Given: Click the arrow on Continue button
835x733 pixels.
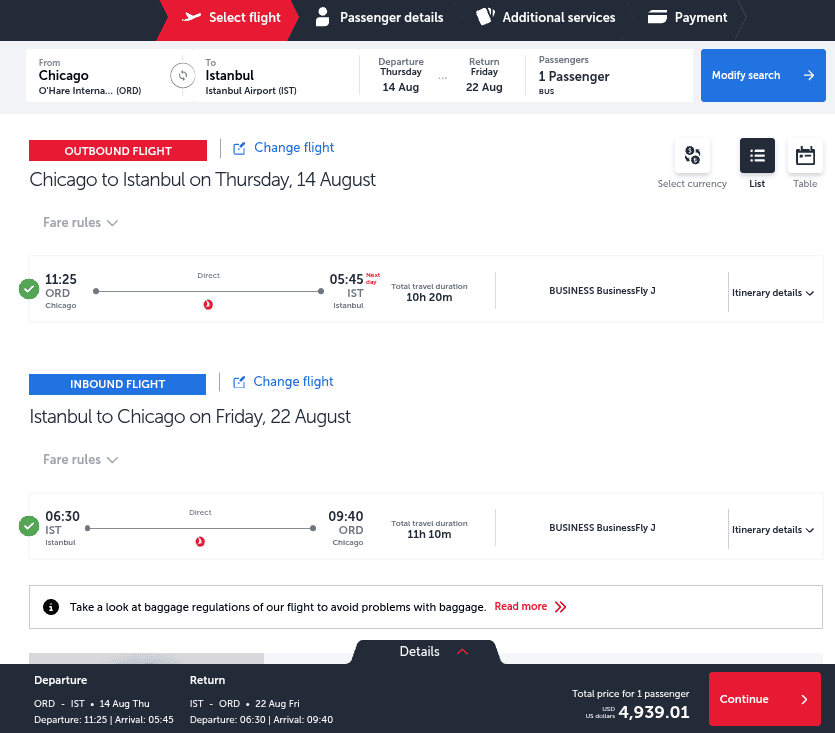Looking at the screenshot, I should [x=804, y=699].
